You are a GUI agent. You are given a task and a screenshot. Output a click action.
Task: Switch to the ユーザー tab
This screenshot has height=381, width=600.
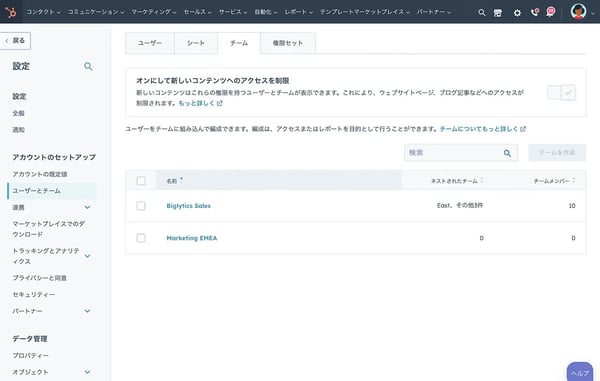150,43
